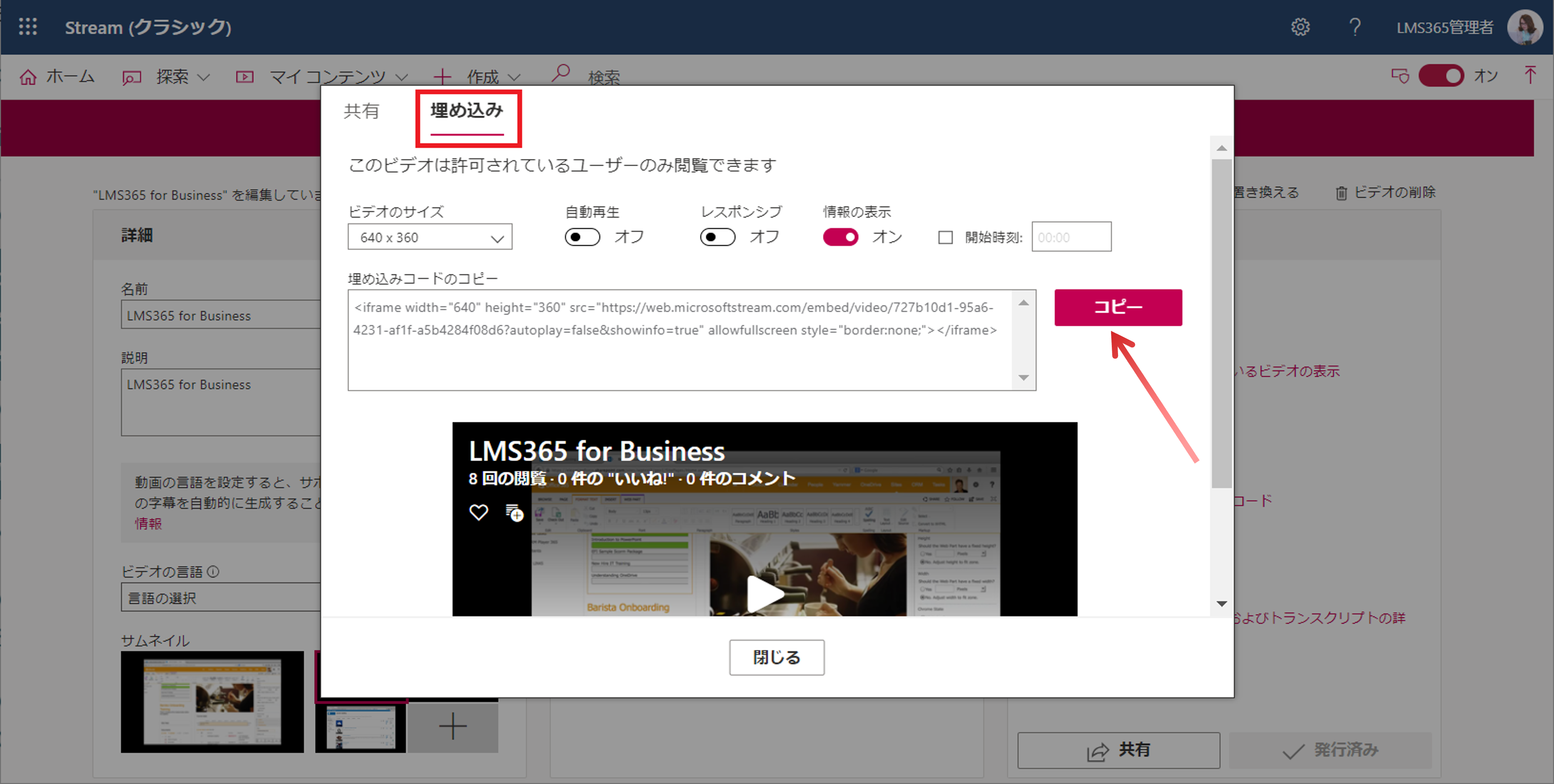Toggle the オン switch in the top bar
This screenshot has width=1554, height=784.
(1441, 76)
